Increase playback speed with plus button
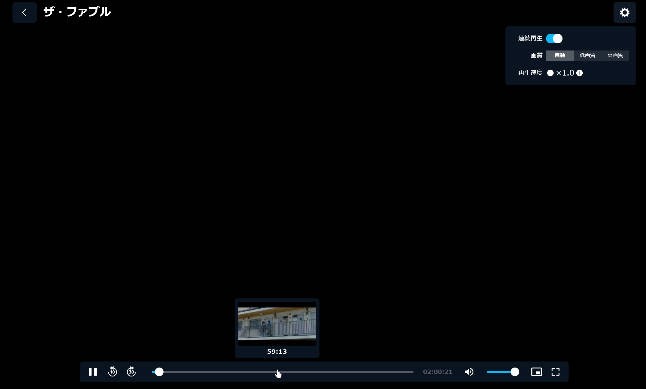Viewport: 646px width, 389px height. coord(579,73)
